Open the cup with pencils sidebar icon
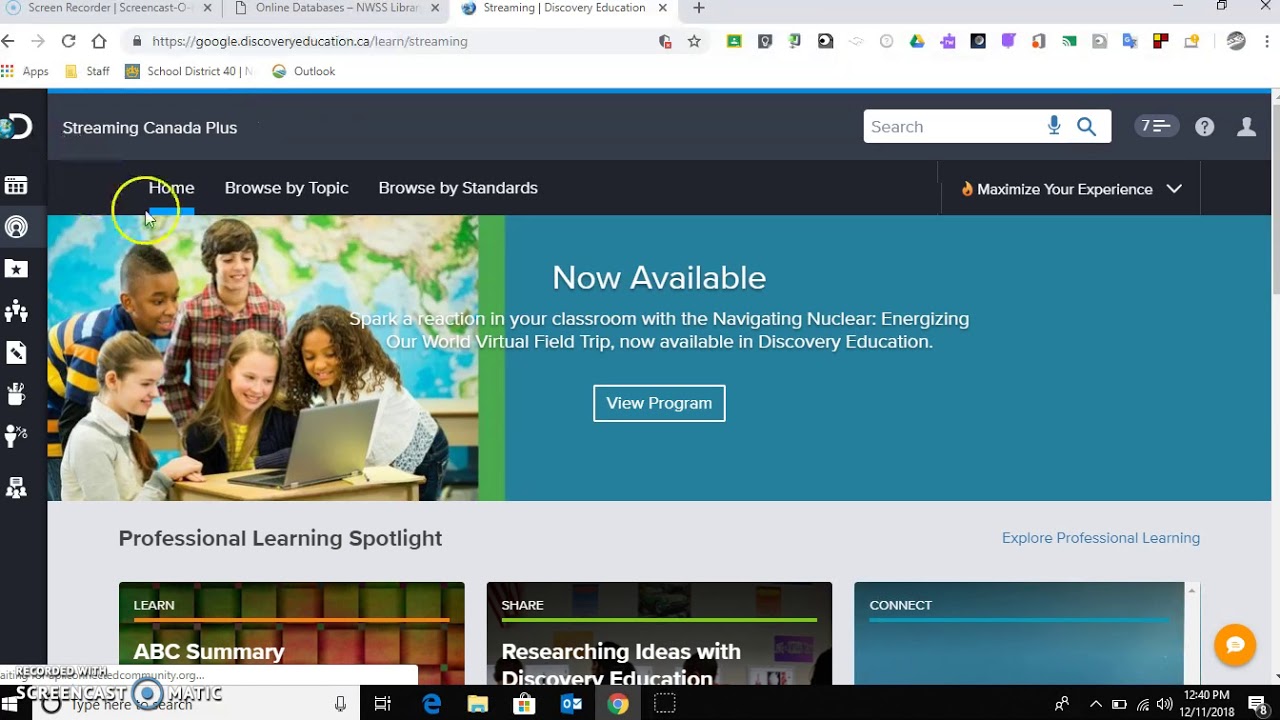 16,394
